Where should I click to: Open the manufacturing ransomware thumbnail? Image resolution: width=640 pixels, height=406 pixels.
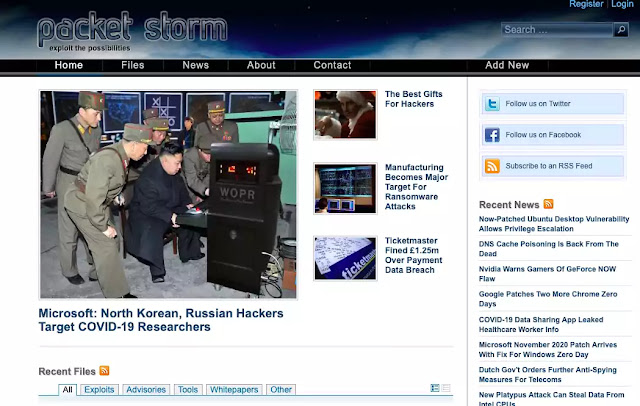tap(345, 189)
